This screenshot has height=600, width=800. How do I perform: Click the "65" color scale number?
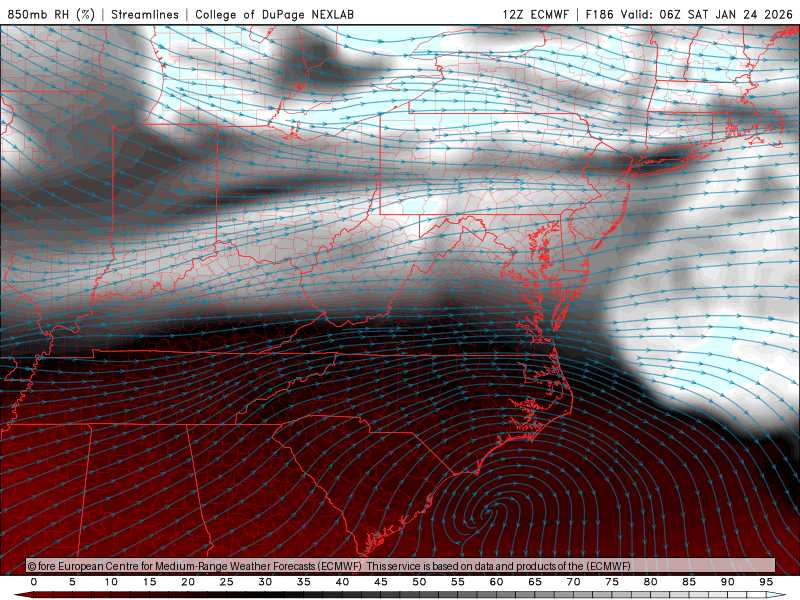pyautogui.click(x=535, y=582)
